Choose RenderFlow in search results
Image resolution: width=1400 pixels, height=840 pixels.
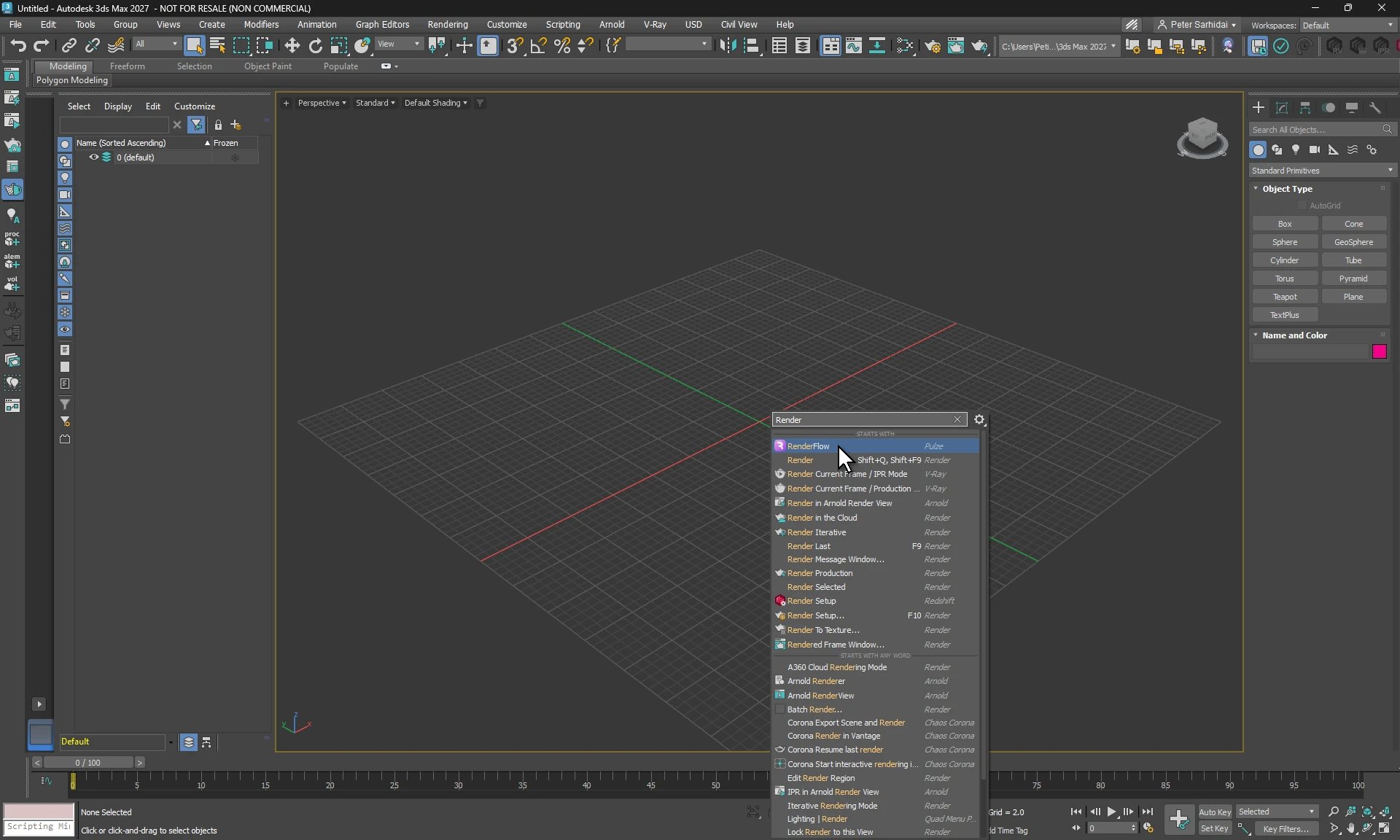pos(875,446)
